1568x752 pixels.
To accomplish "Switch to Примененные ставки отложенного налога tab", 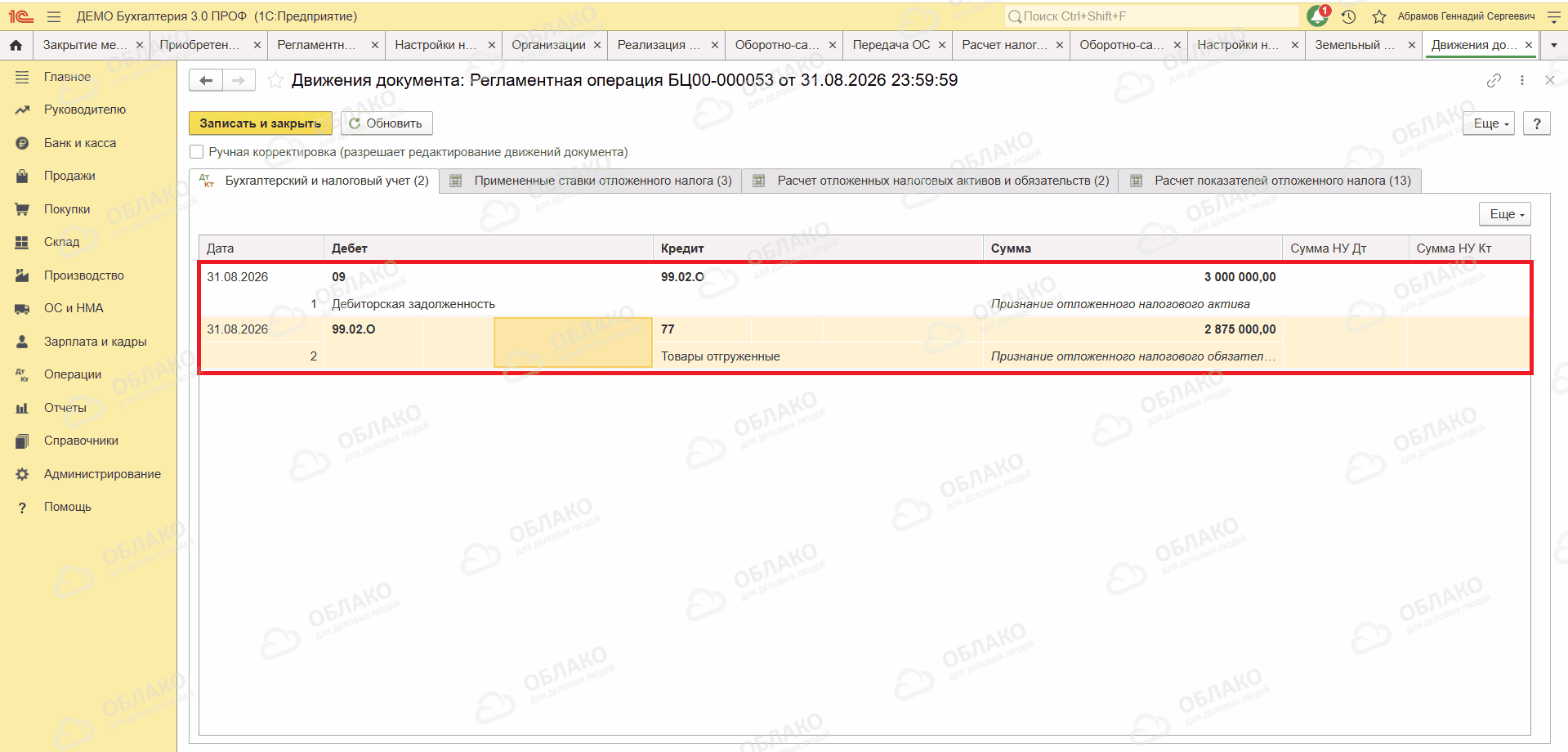I will pos(591,181).
